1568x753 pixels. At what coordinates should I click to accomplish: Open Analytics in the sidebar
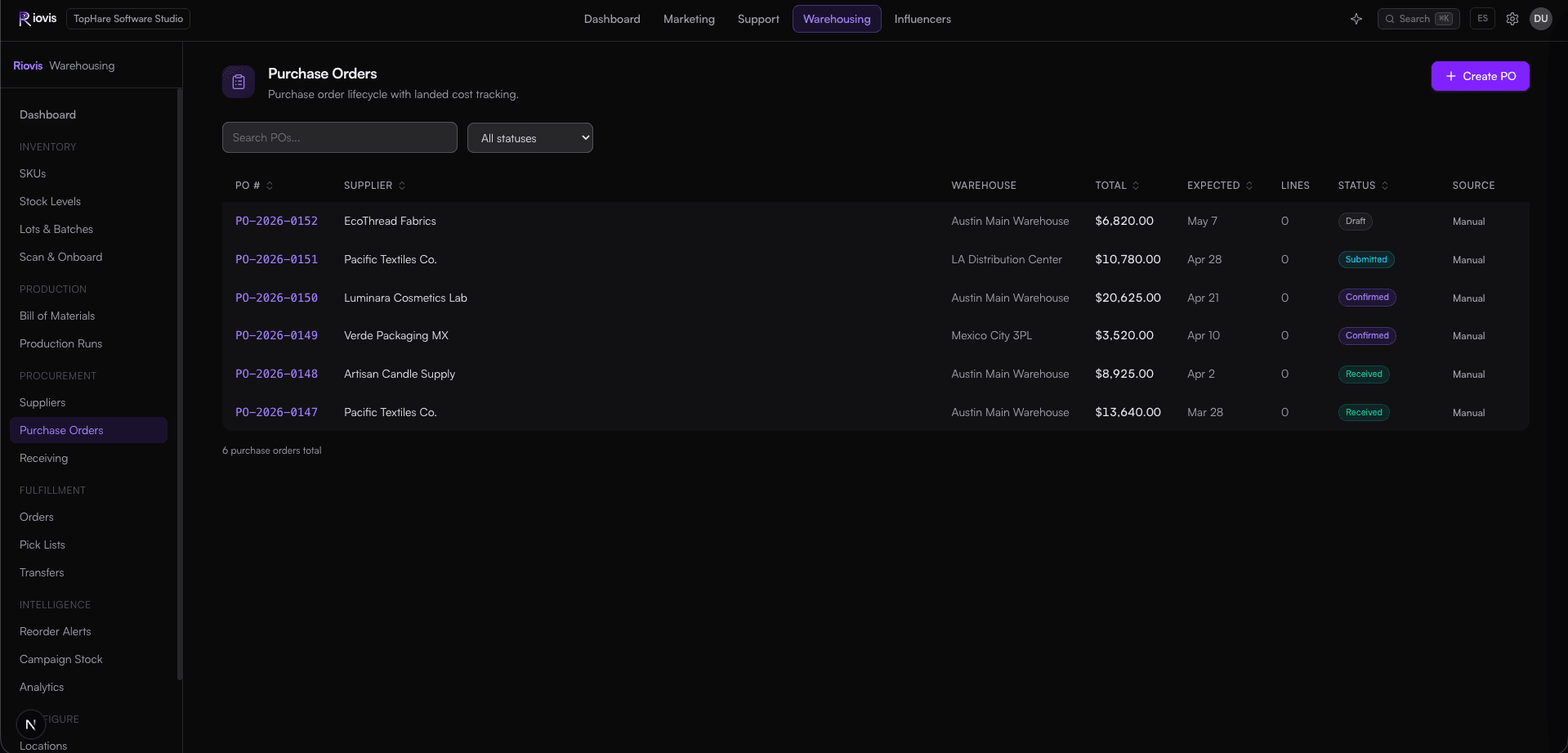(42, 687)
